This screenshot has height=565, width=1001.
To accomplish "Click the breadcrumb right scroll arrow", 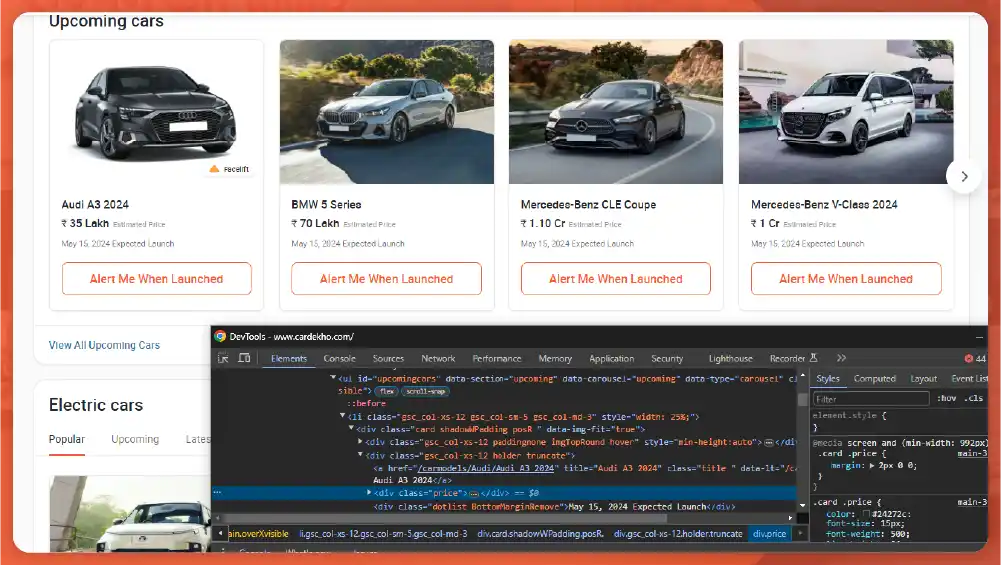I will pos(800,534).
